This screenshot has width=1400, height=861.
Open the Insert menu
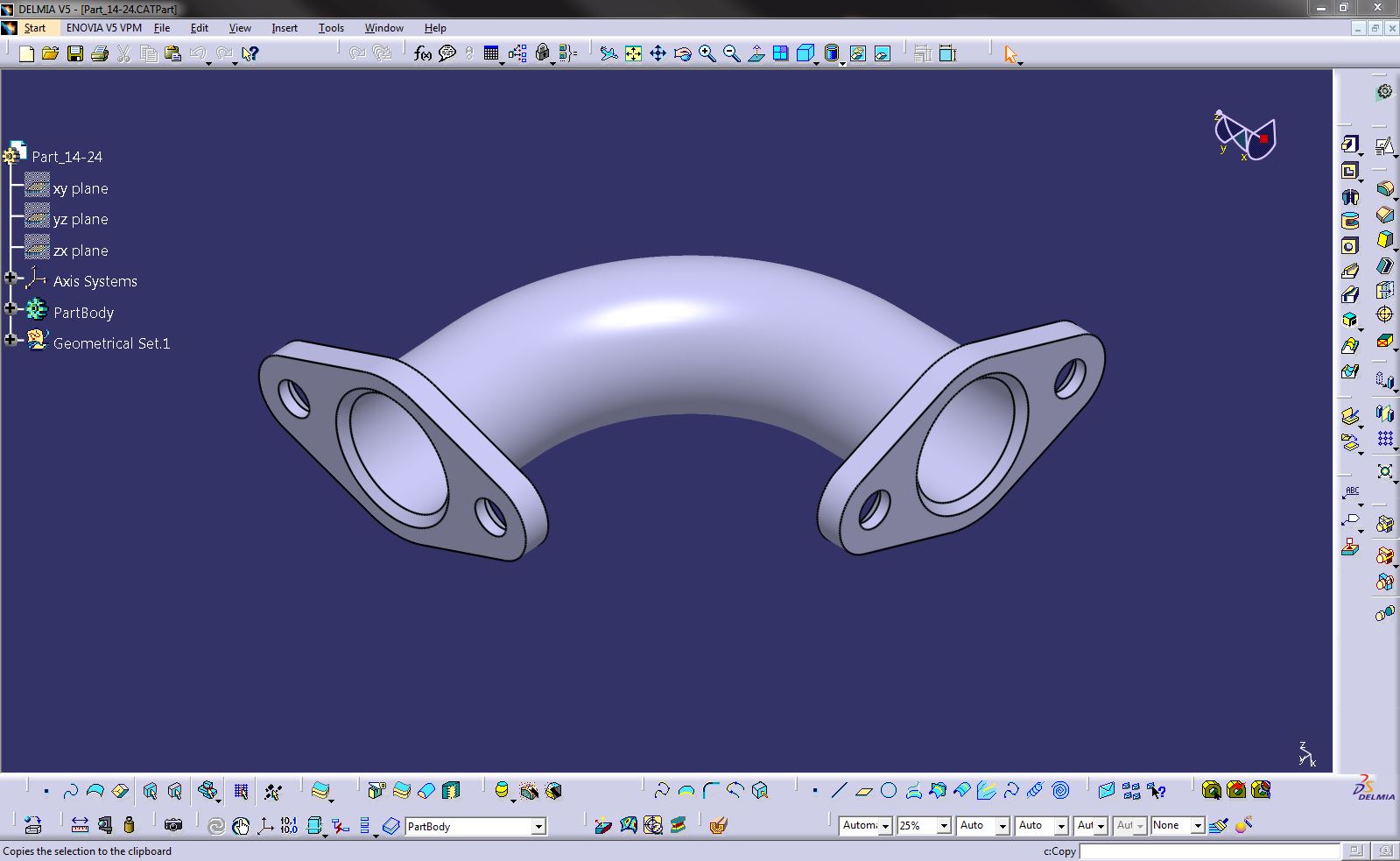click(x=285, y=28)
